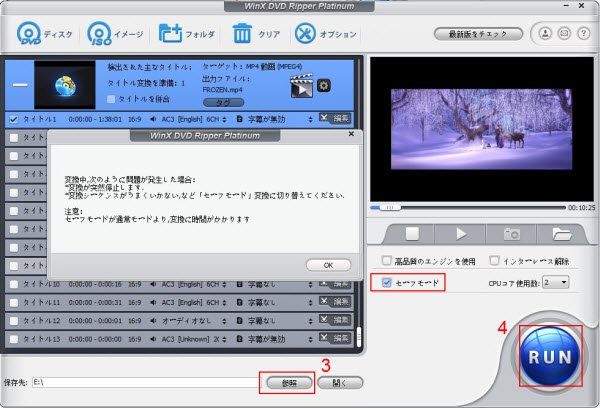Screen dimensions: 600x408
Task: Change Title 13 subtitle selector
Action: pyautogui.click(x=310, y=339)
